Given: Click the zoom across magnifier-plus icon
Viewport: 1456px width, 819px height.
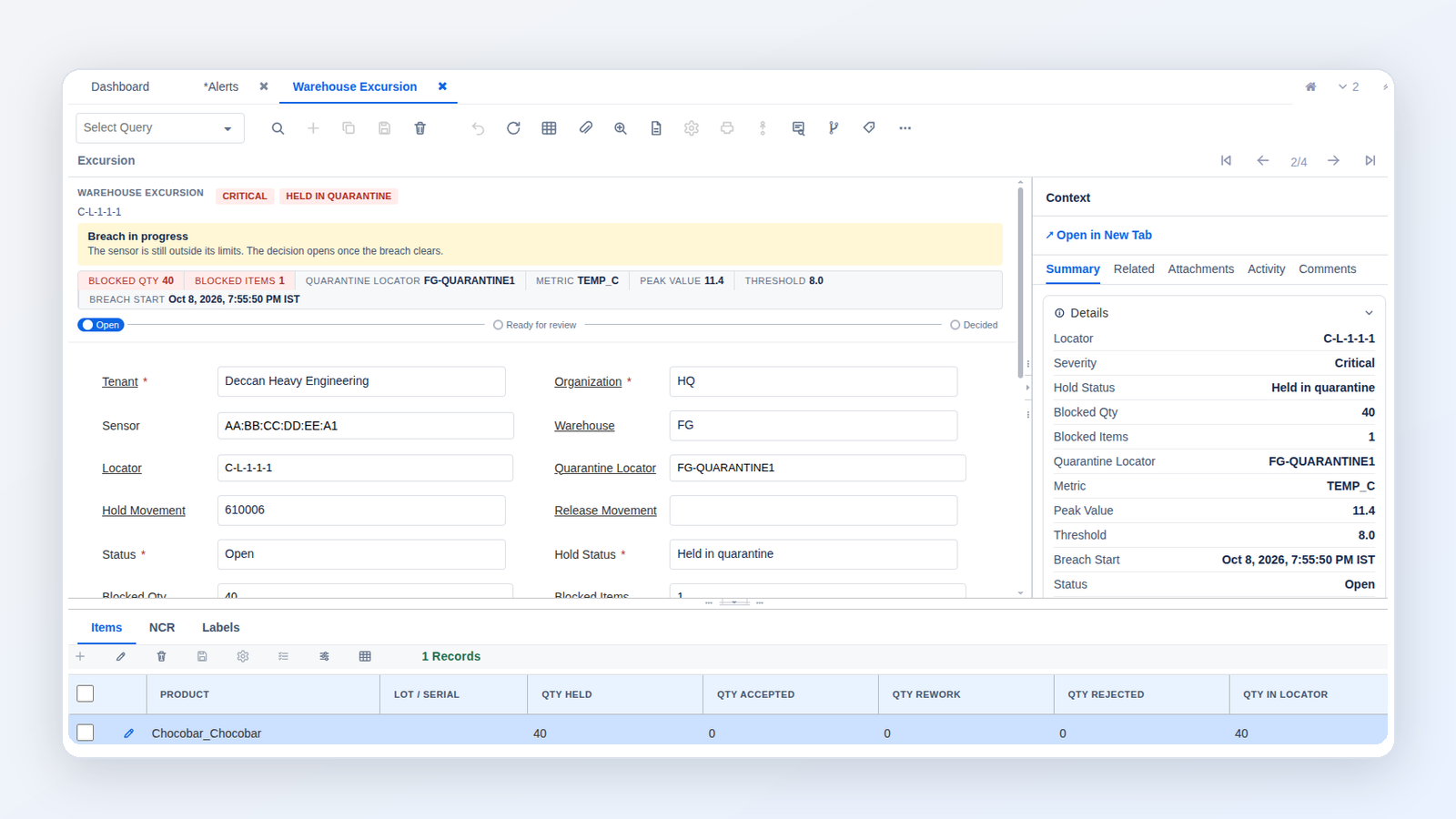Looking at the screenshot, I should (621, 128).
